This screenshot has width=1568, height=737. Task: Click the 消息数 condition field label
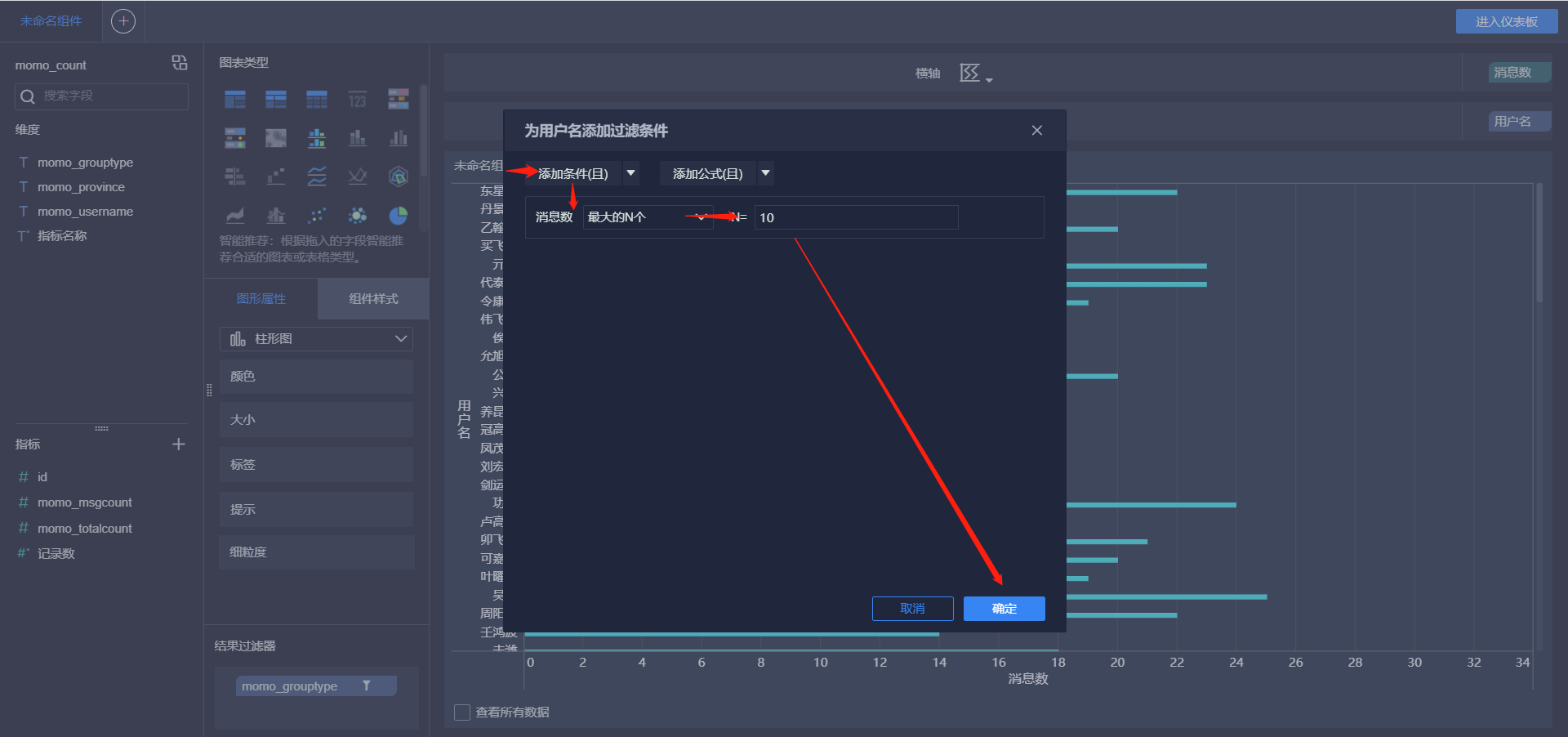[554, 217]
